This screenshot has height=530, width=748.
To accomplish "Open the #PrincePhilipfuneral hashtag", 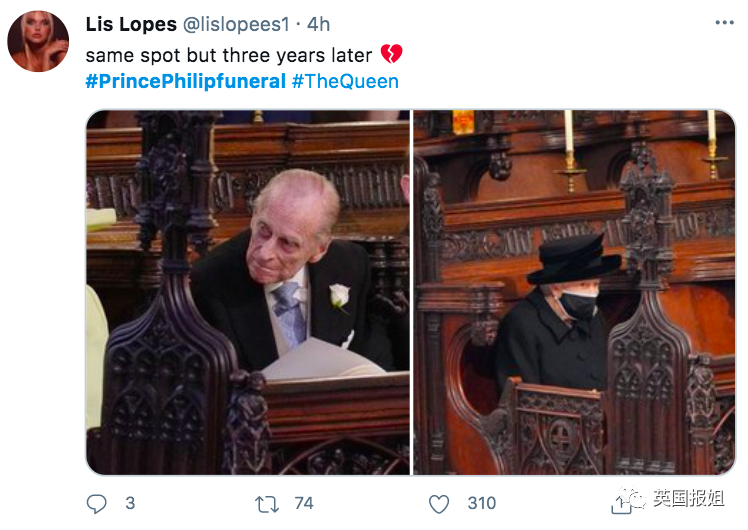I will pos(186,81).
